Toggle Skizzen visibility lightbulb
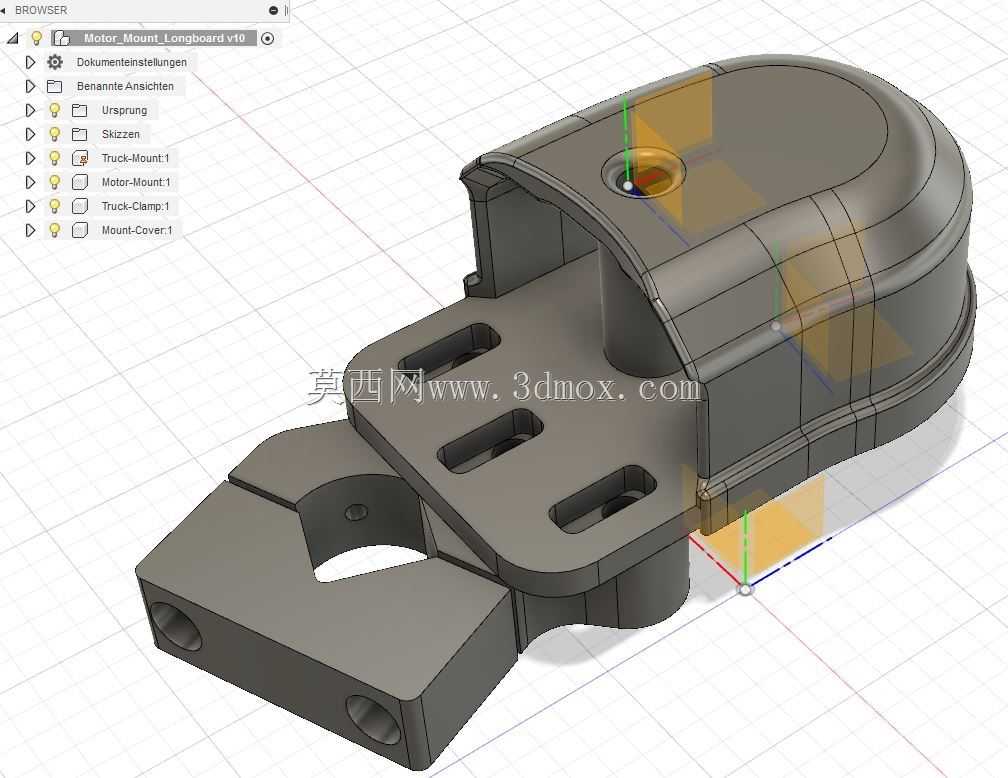This screenshot has height=778, width=1008. [55, 134]
